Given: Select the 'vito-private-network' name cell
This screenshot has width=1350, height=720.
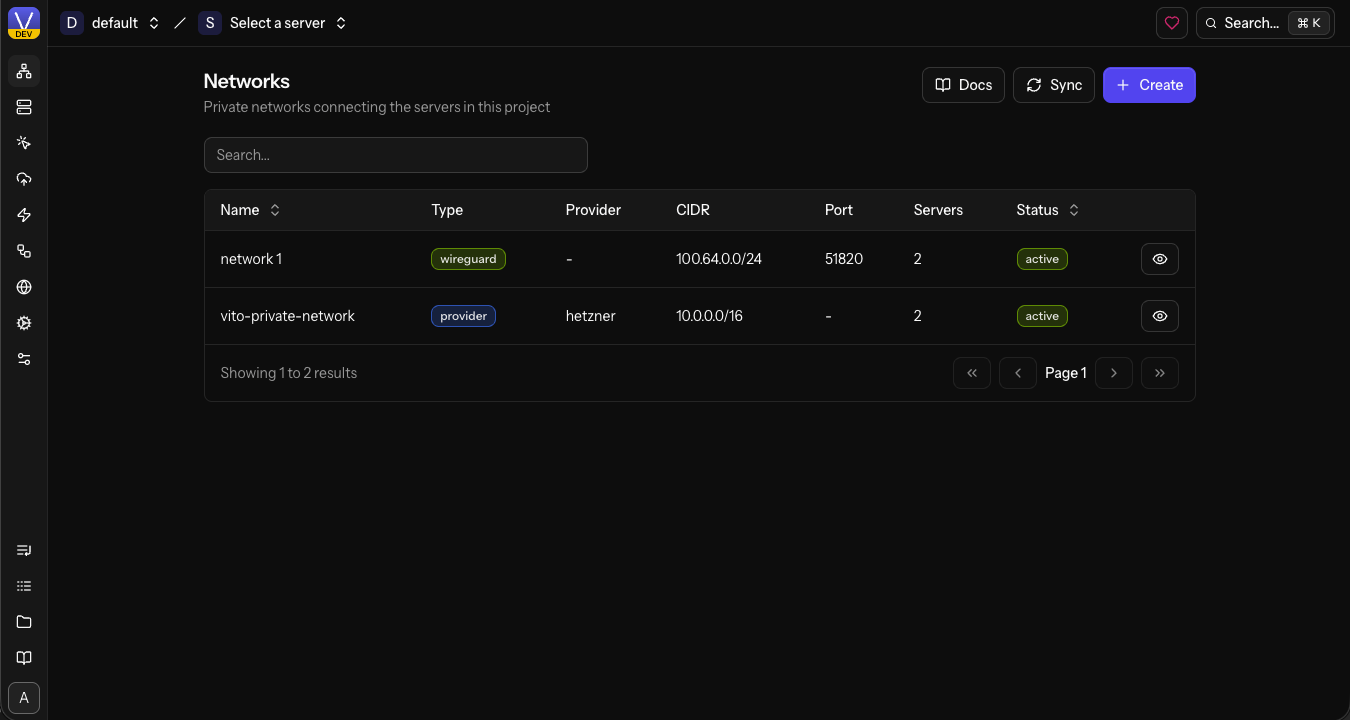Looking at the screenshot, I should 288,316.
